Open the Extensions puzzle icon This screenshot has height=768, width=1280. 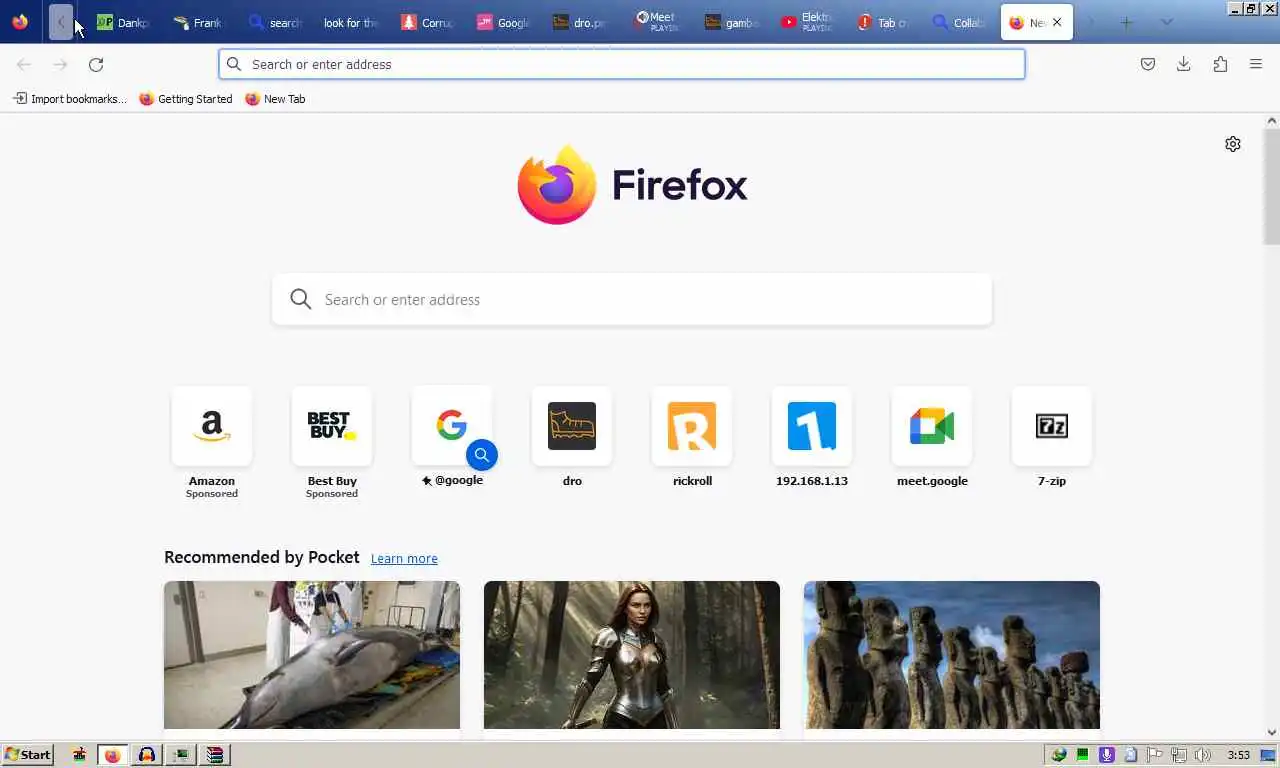pos(1220,64)
